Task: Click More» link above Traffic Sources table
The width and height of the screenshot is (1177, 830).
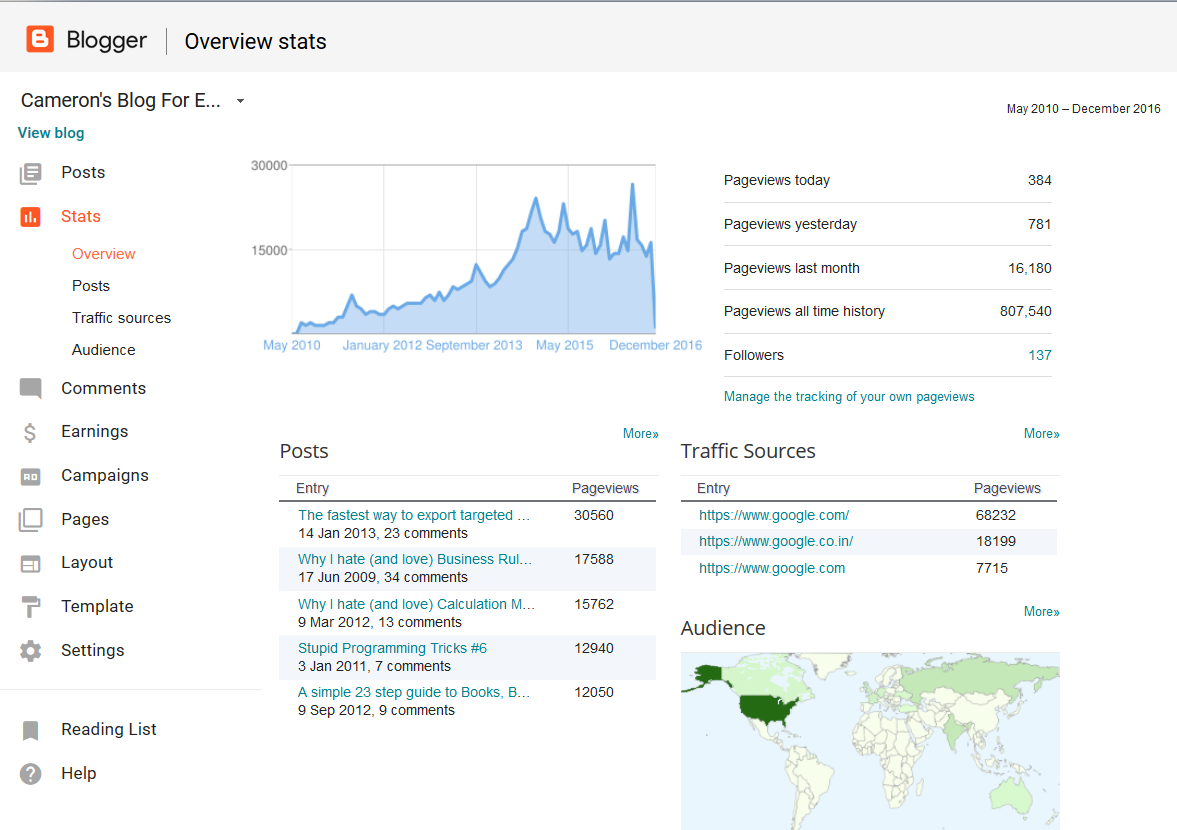Action: [x=1041, y=434]
